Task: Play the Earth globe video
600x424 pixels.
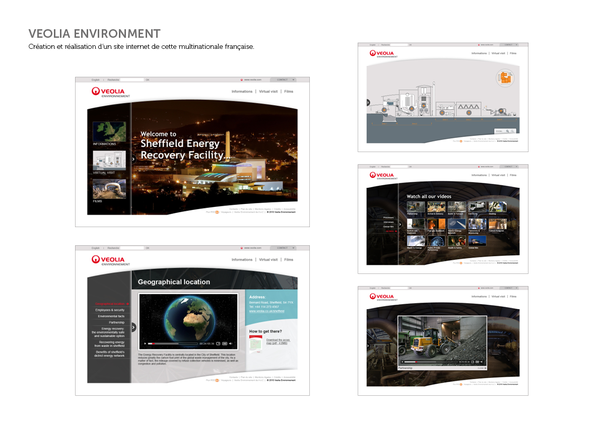Action: [x=145, y=344]
